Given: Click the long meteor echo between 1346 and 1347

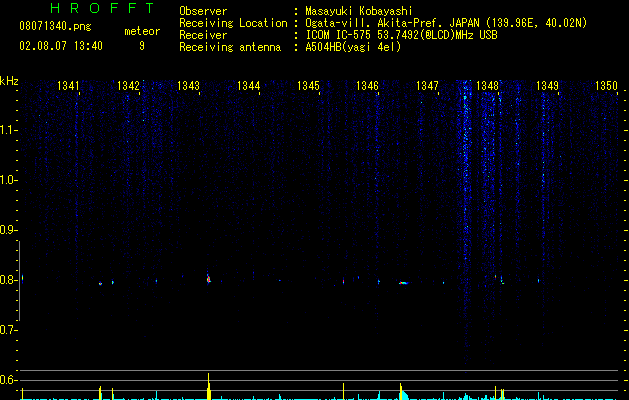Looking at the screenshot, I should 403,283.
